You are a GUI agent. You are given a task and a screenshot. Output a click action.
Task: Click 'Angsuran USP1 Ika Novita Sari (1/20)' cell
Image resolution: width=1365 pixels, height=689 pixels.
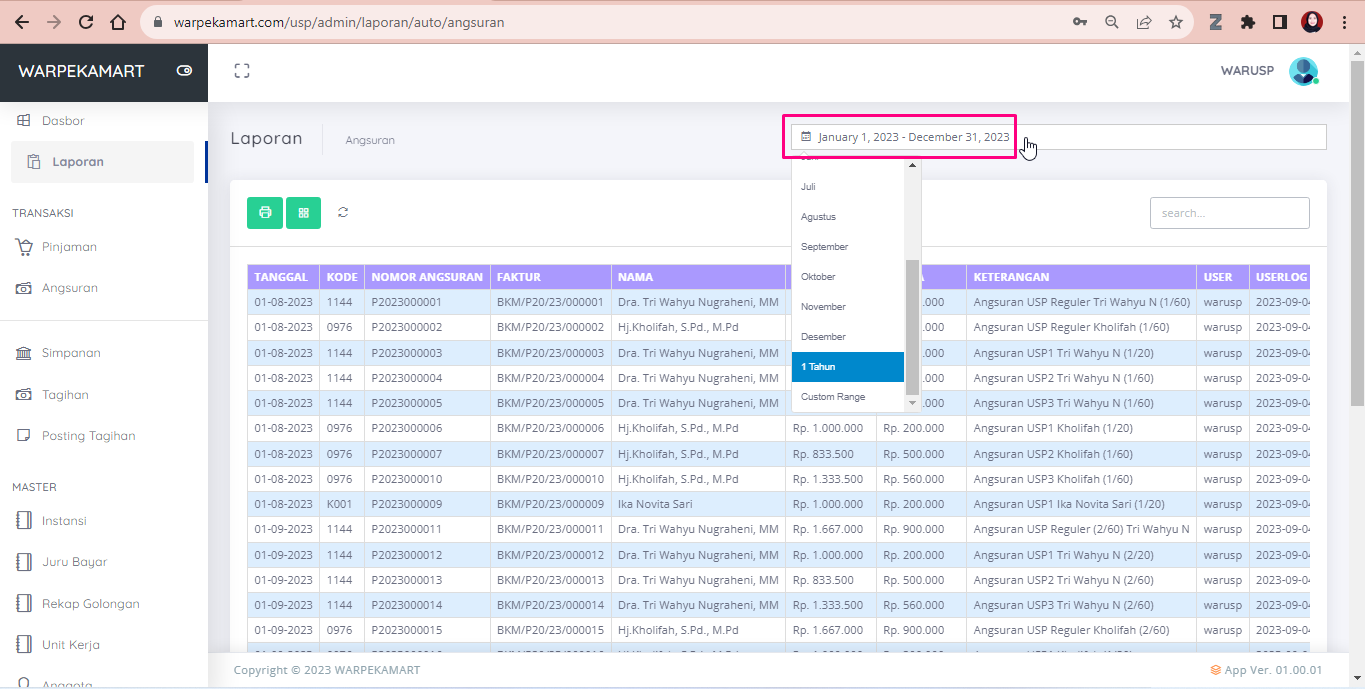pos(1081,504)
